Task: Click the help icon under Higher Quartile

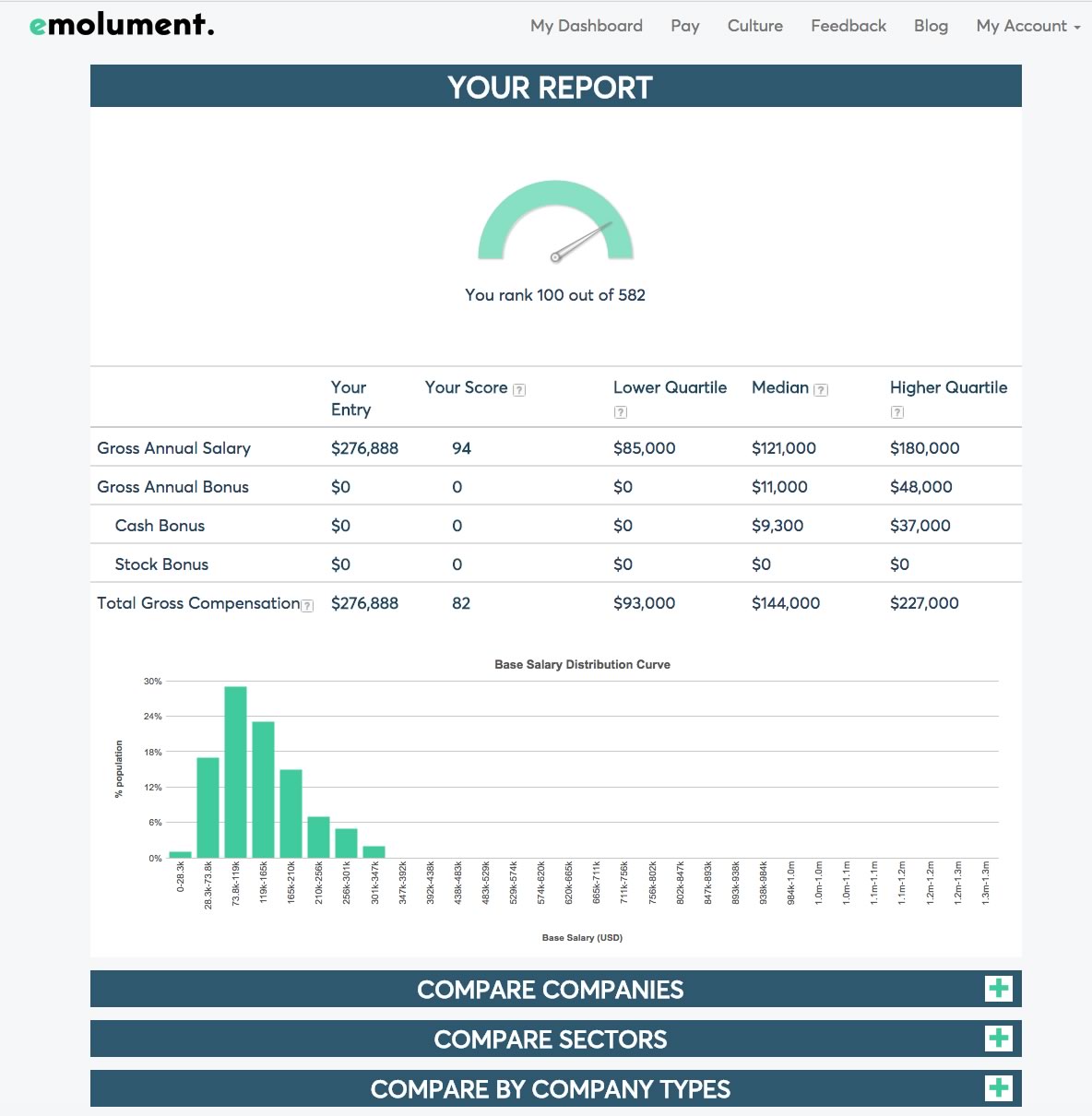Action: pyautogui.click(x=897, y=412)
